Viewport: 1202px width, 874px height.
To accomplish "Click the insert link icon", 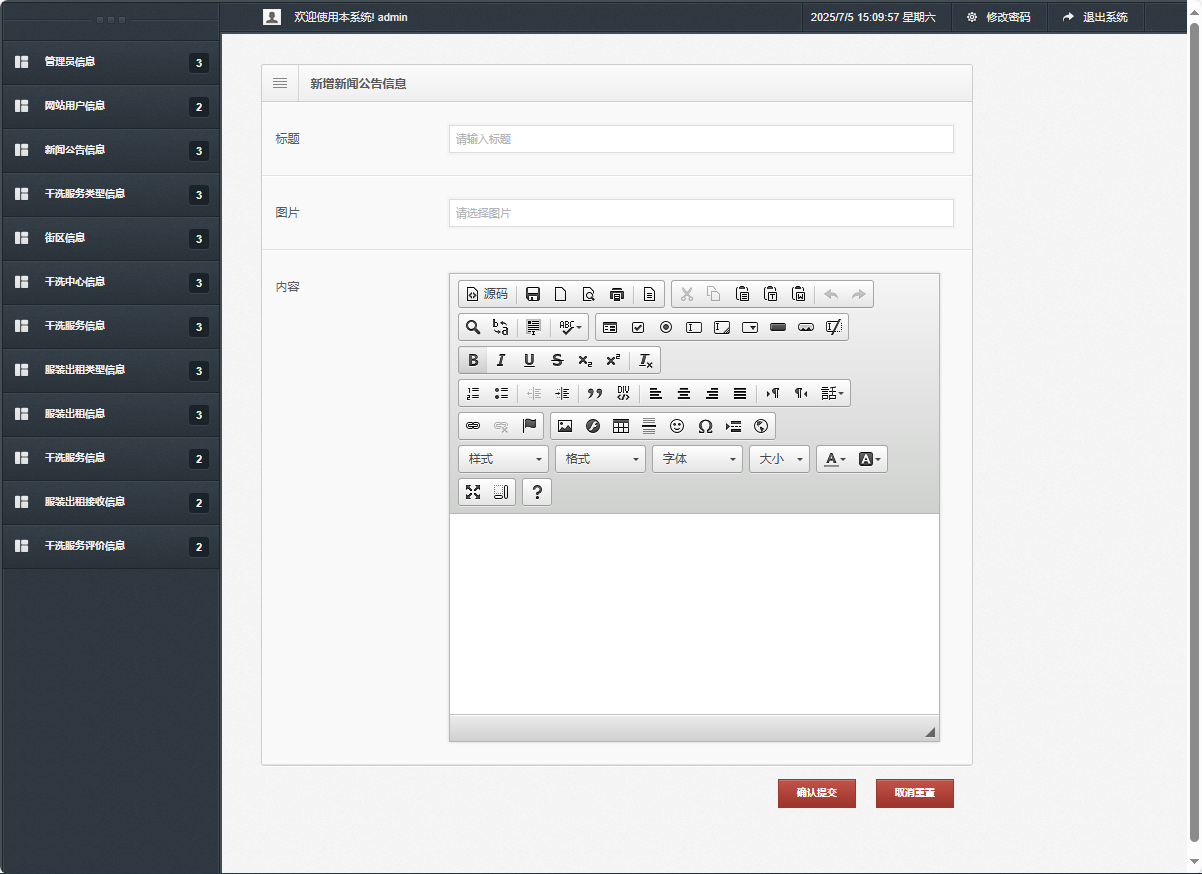I will [x=473, y=426].
